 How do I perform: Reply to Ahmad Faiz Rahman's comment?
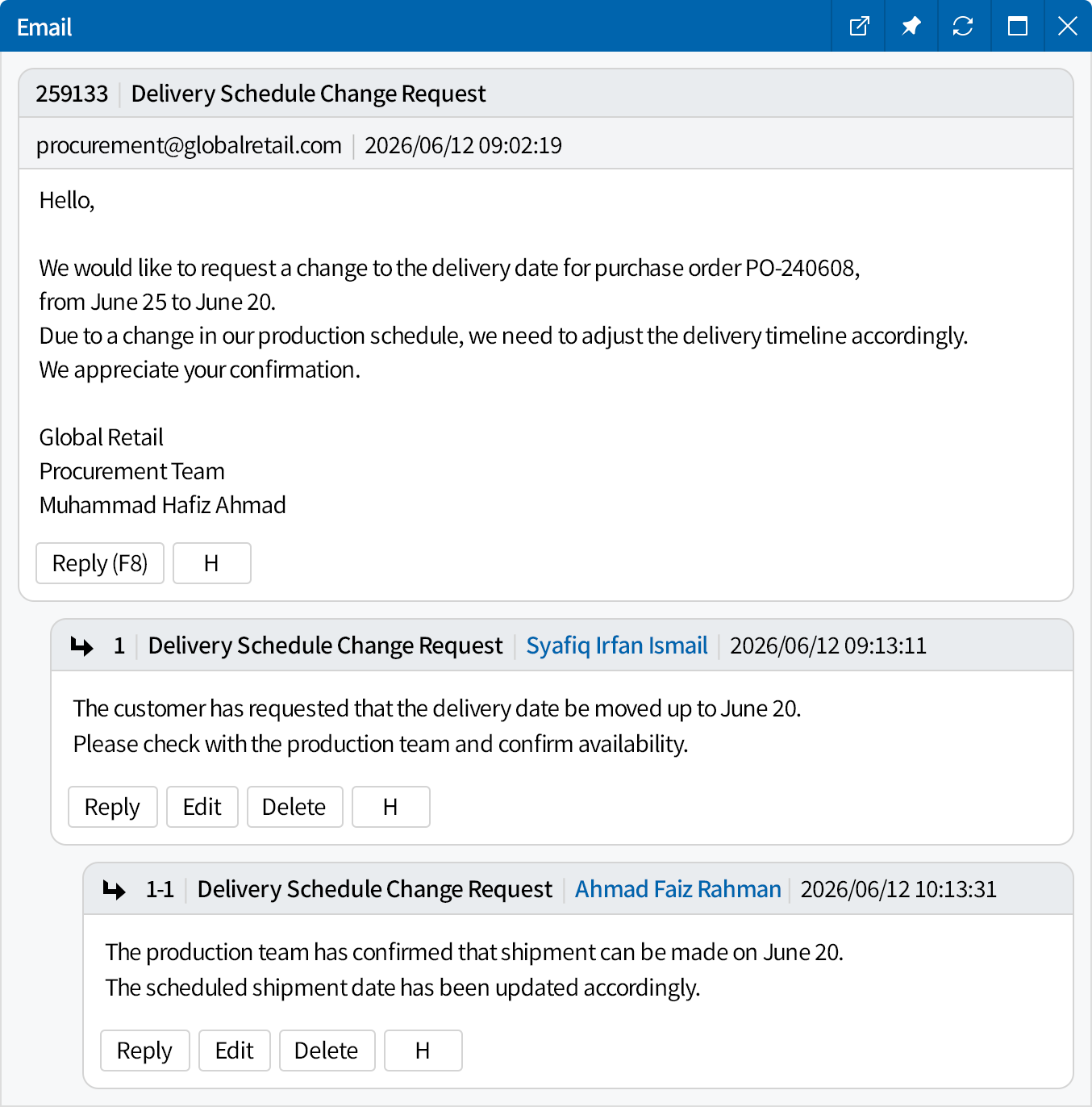(145, 1051)
